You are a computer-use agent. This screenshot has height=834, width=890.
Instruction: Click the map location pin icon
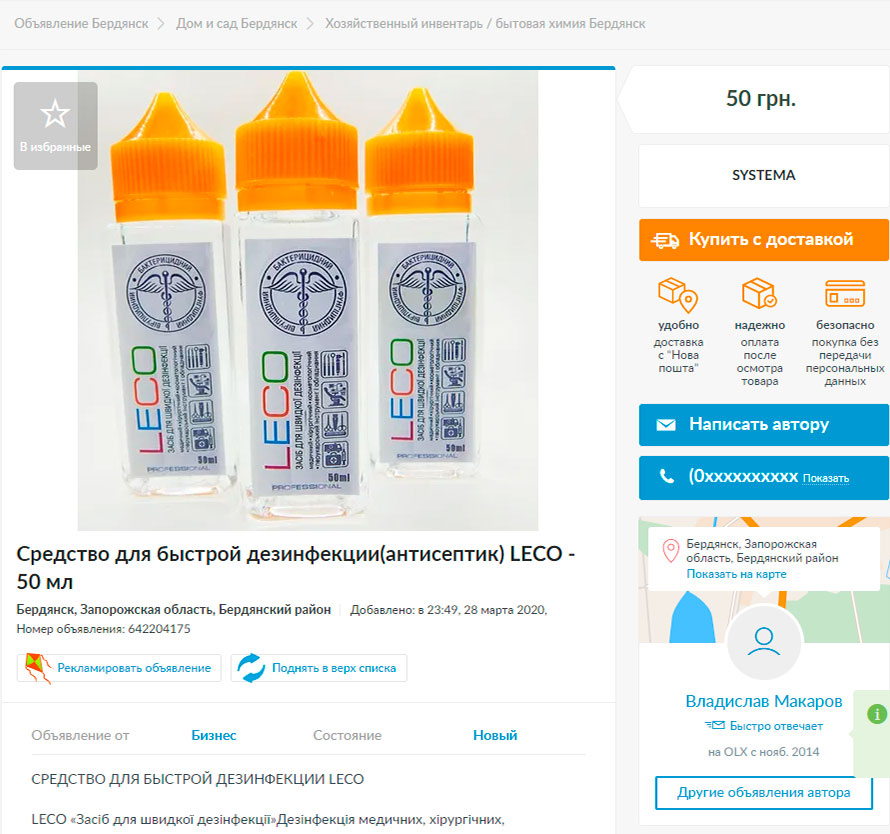pyautogui.click(x=672, y=550)
